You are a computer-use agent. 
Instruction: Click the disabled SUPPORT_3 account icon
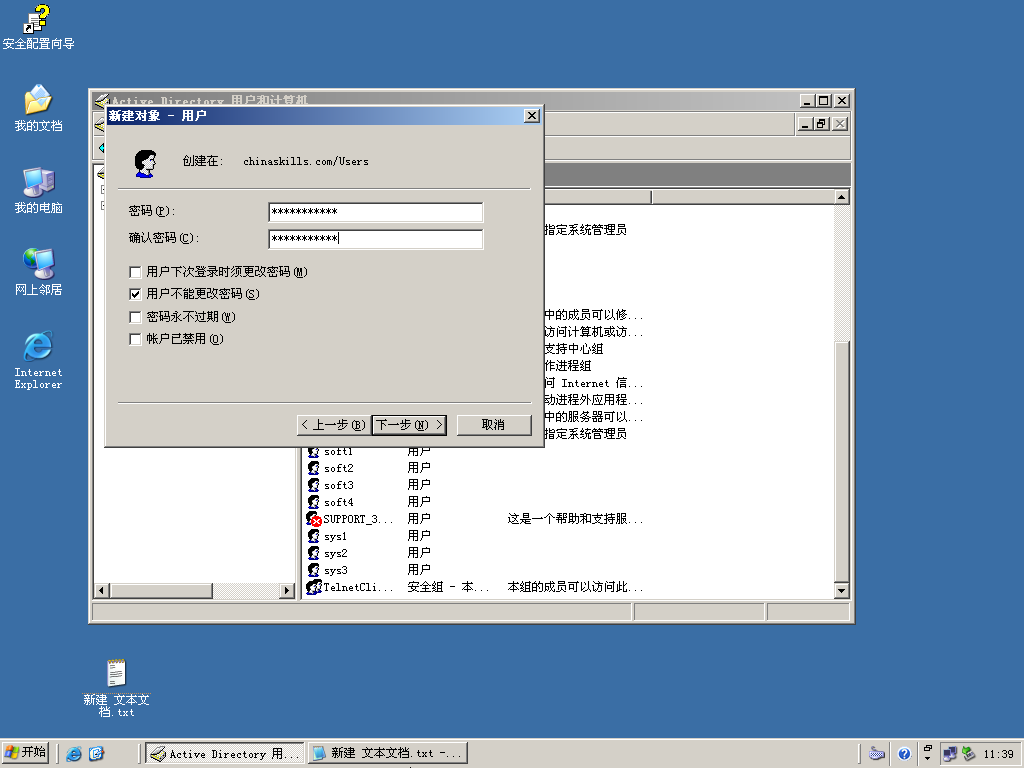tap(314, 519)
